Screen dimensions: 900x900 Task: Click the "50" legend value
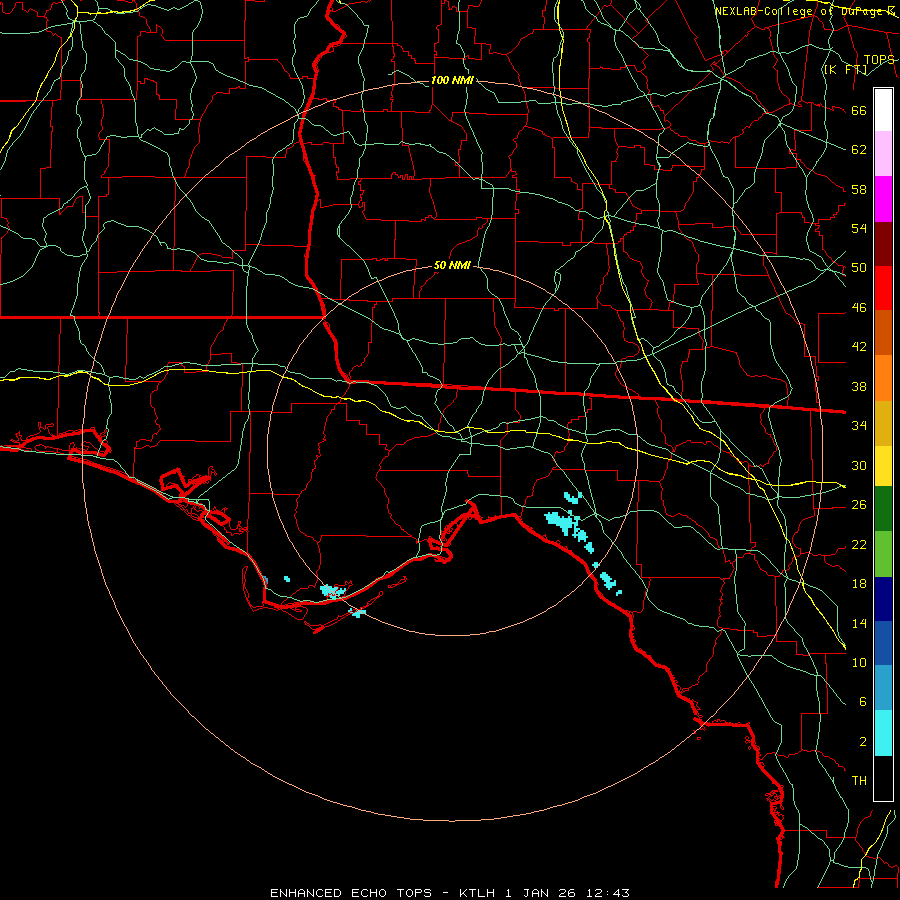859,268
